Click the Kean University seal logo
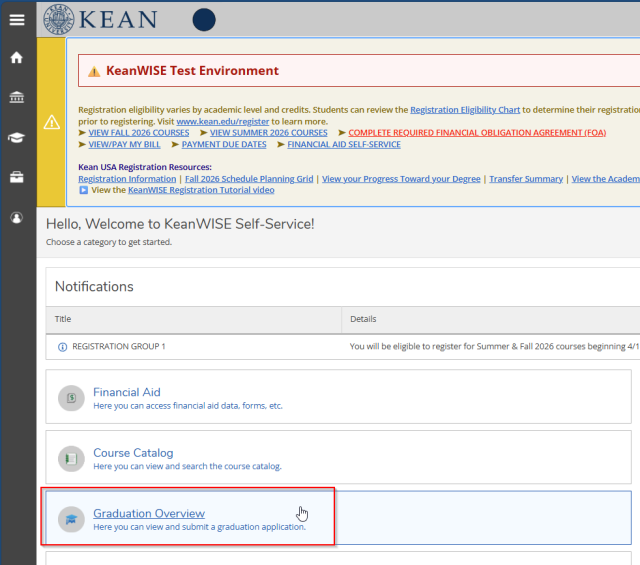 pyautogui.click(x=59, y=19)
